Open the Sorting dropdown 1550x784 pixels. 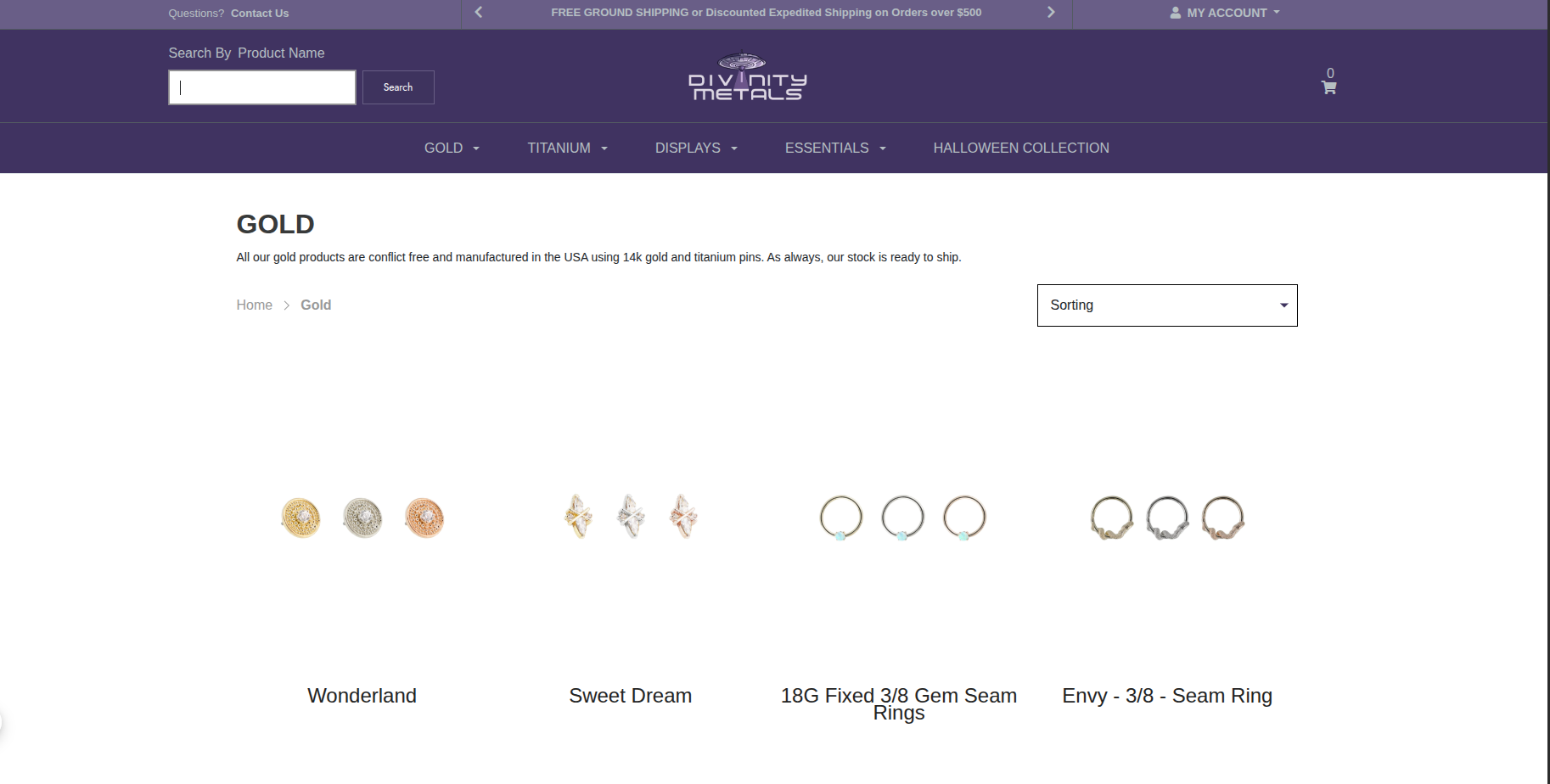[1166, 305]
